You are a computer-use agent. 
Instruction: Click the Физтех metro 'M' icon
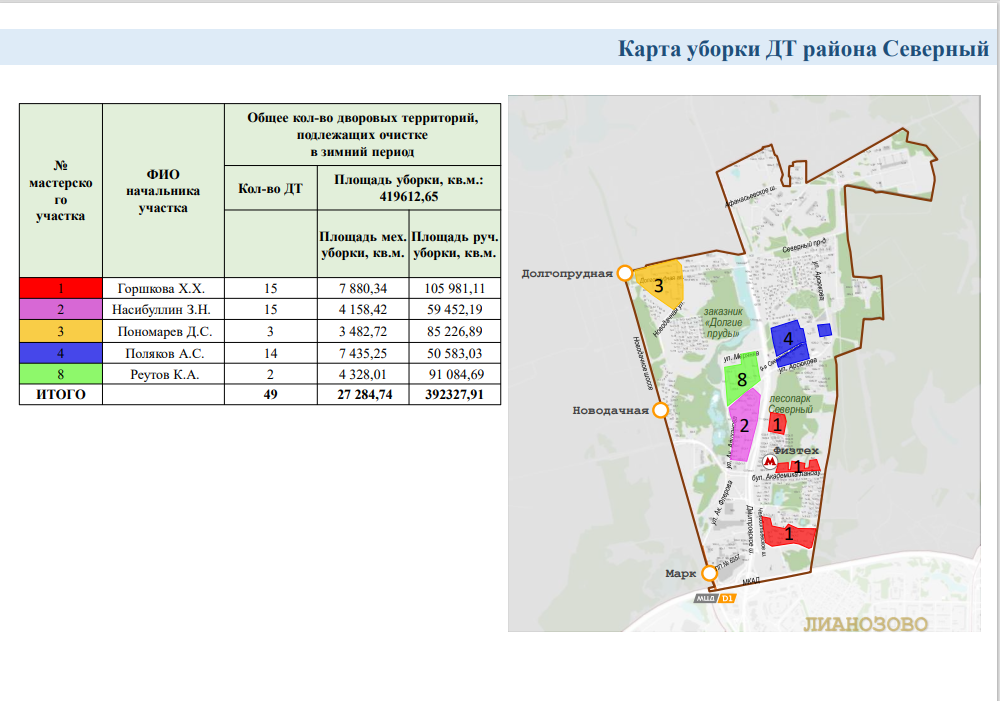[x=770, y=461]
